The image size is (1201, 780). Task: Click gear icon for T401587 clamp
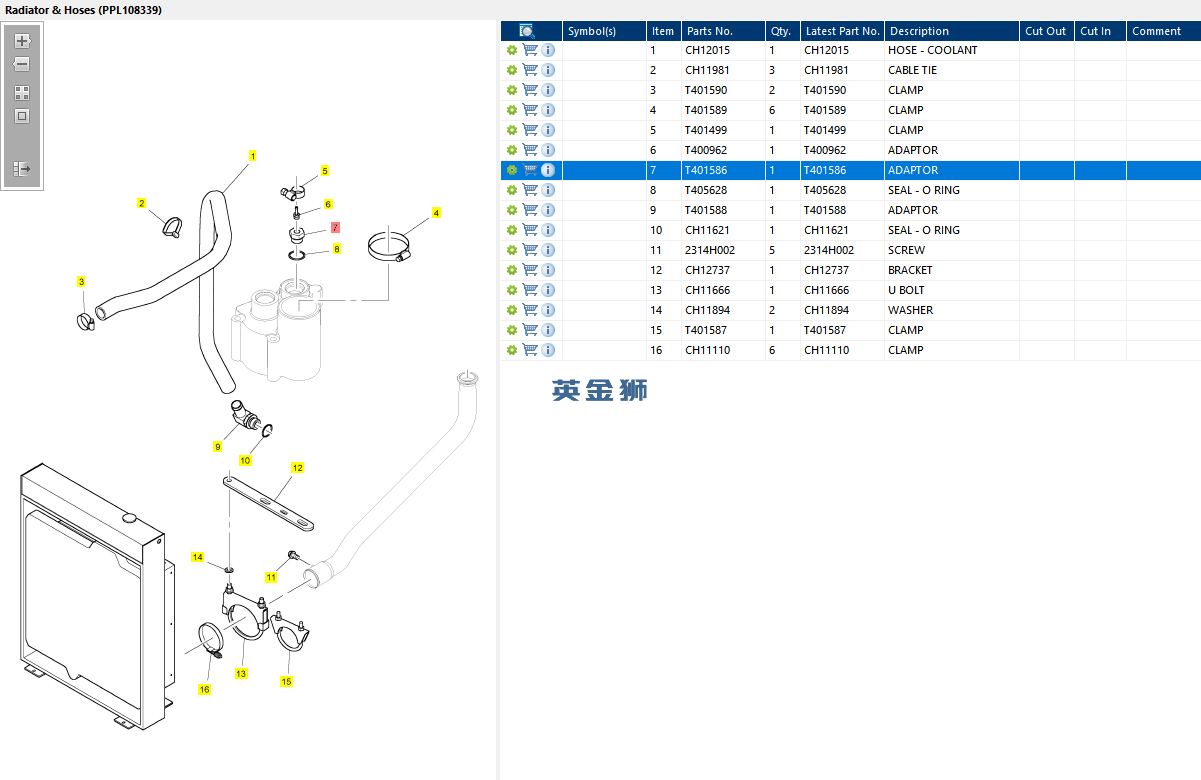512,330
